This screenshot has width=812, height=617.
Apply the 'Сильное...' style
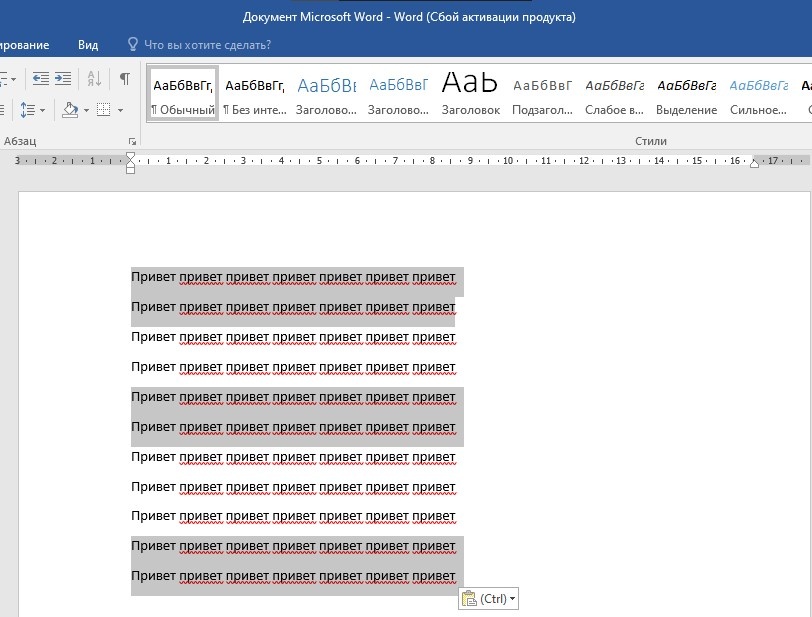pyautogui.click(x=758, y=94)
